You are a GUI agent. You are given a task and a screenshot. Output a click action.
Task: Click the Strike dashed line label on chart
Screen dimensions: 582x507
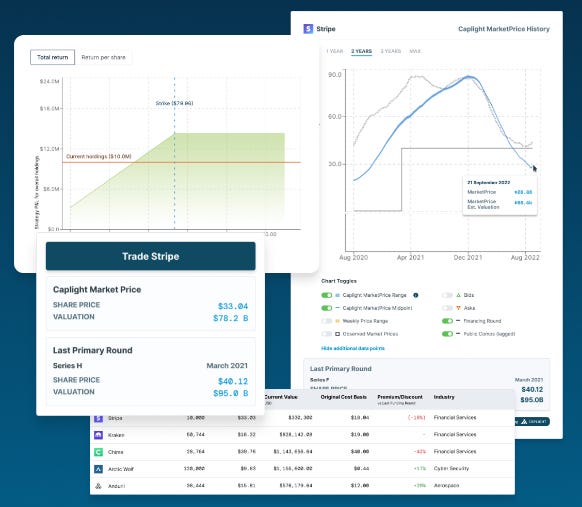[x=174, y=103]
